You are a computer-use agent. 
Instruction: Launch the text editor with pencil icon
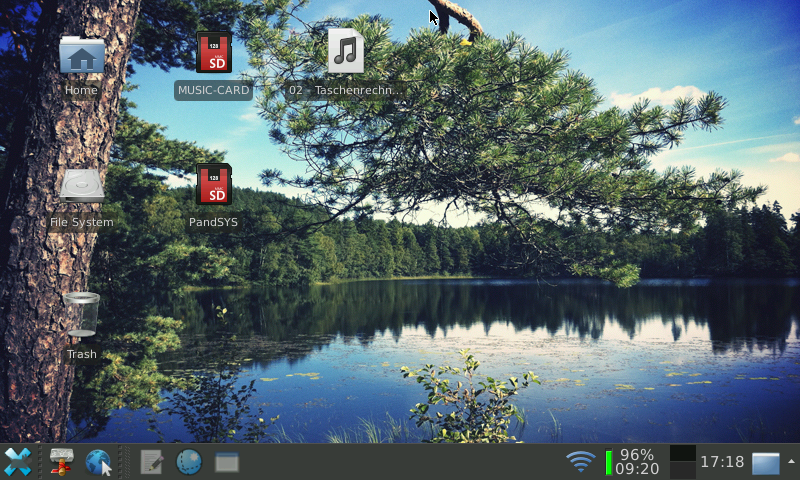(x=152, y=462)
